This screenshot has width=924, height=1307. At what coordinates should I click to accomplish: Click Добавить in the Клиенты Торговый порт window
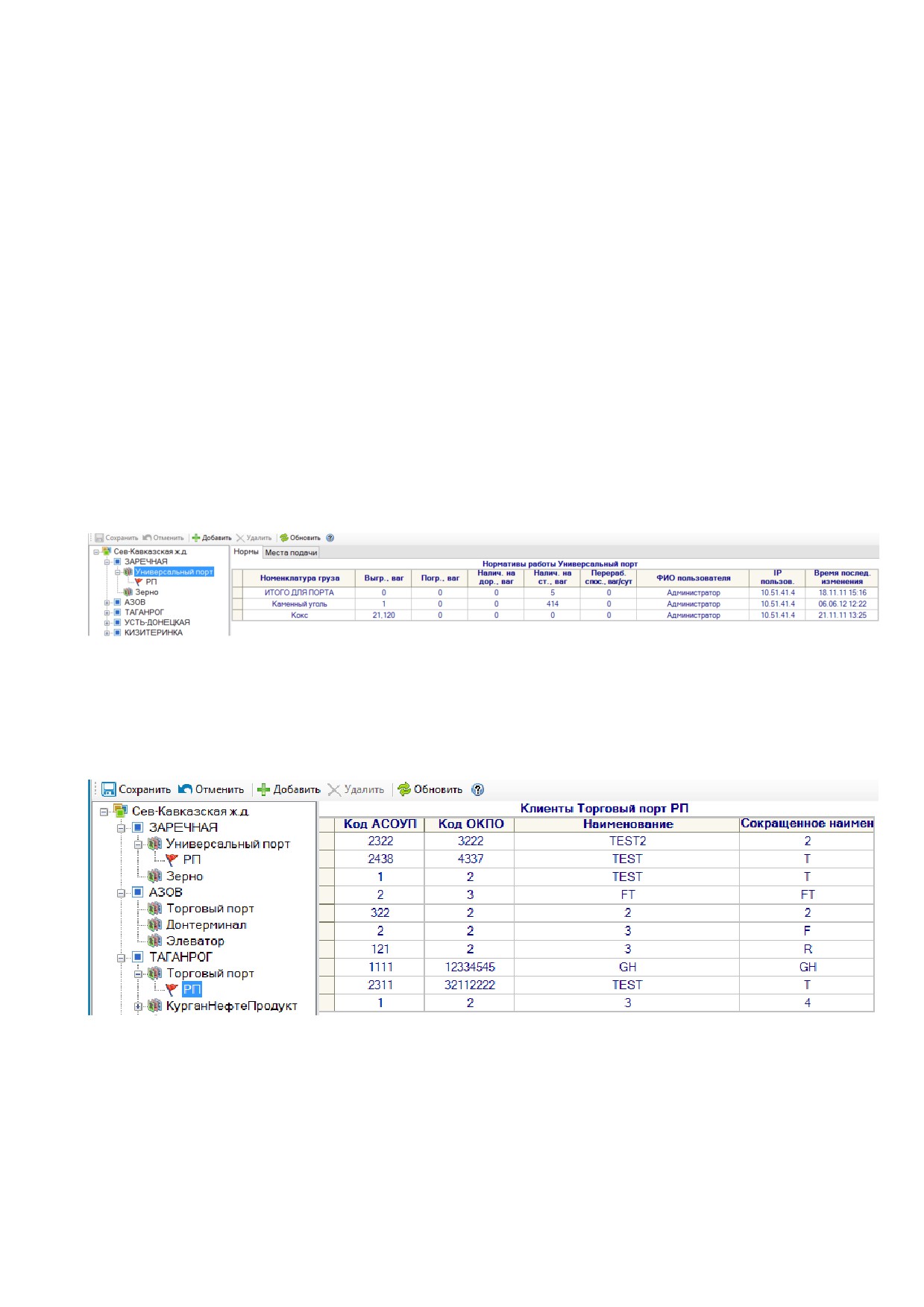289,789
